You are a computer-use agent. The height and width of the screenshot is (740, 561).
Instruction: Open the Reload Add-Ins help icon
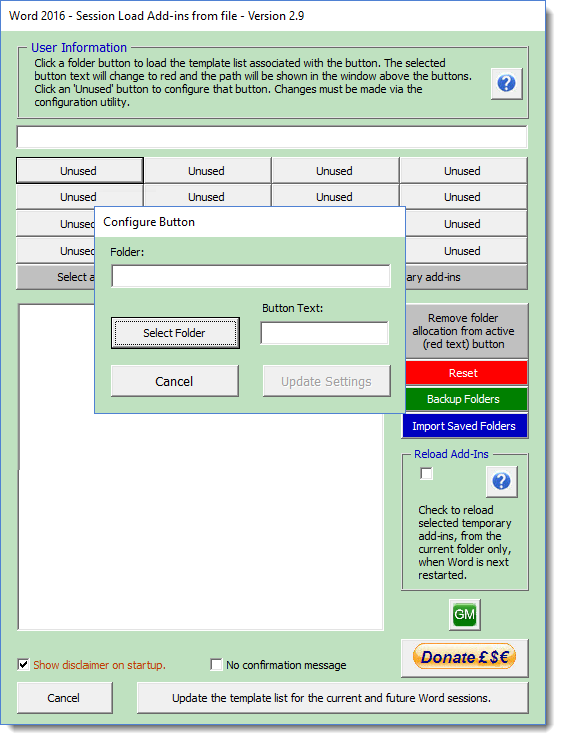pos(502,481)
